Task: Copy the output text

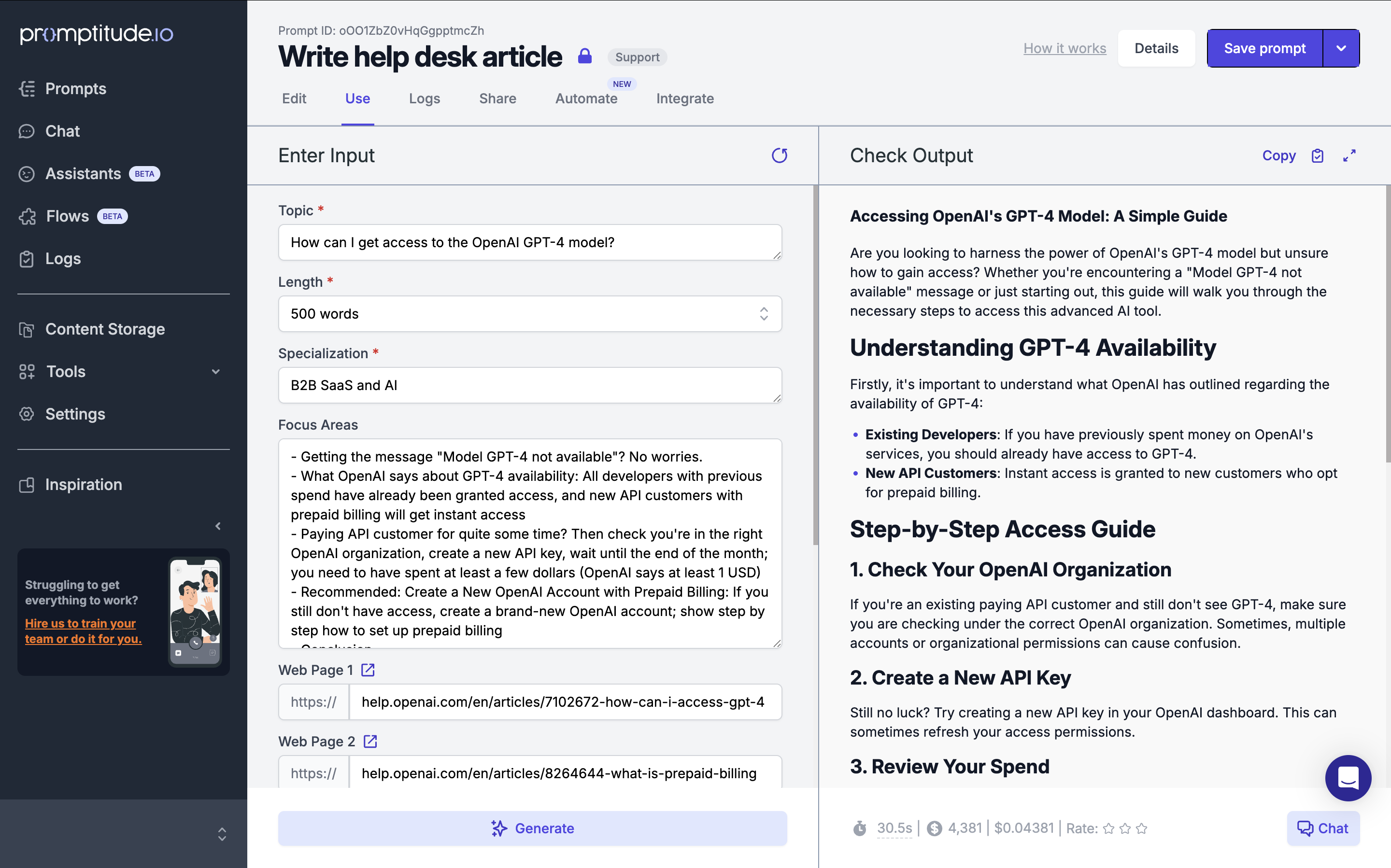Action: (1278, 155)
